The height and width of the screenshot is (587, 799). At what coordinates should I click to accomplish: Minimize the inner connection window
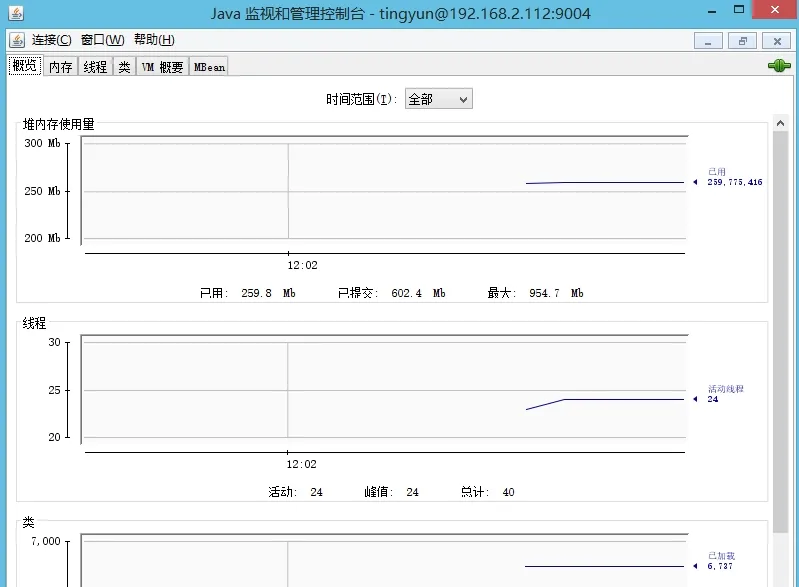(708, 41)
